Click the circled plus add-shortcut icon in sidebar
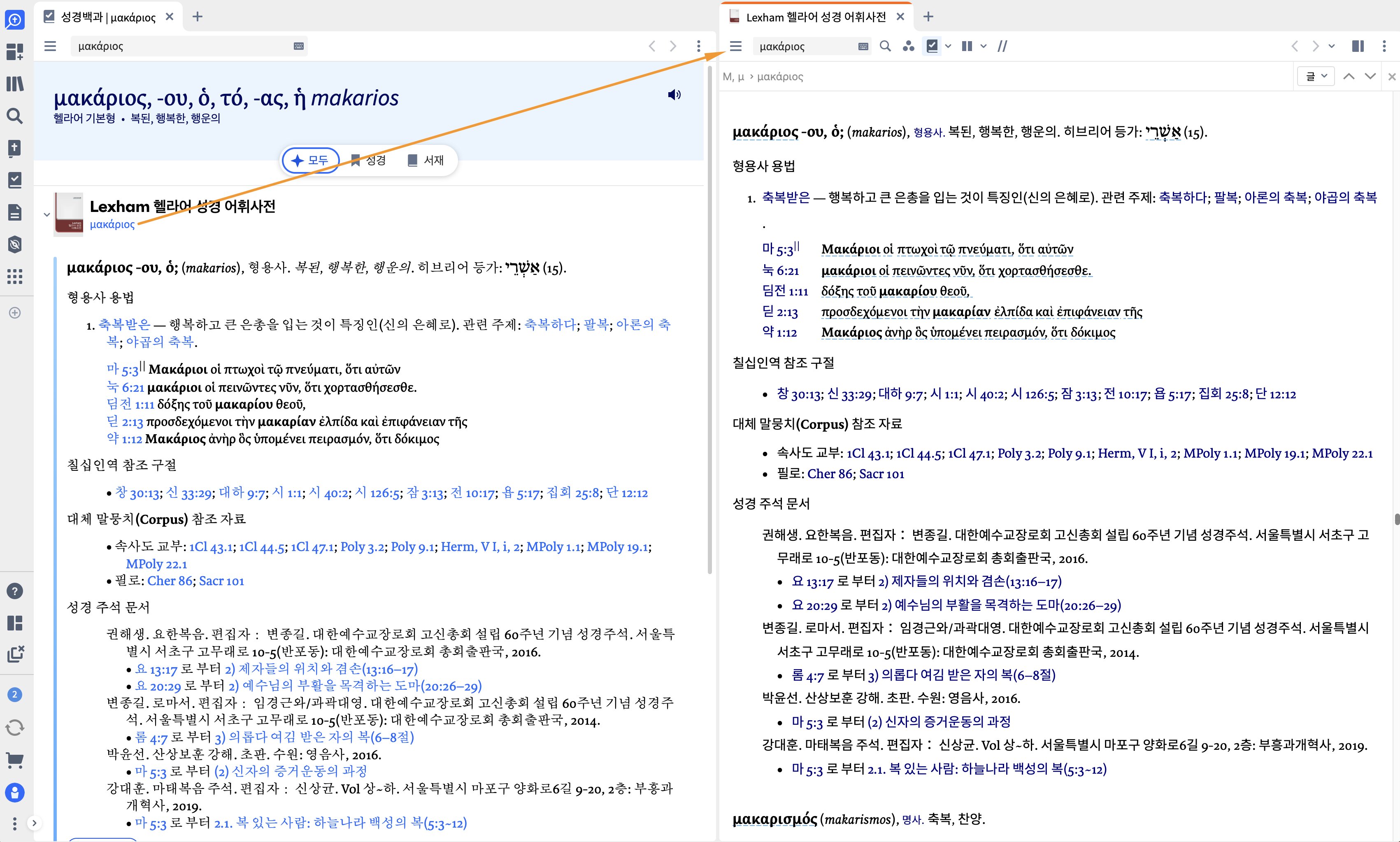The width and height of the screenshot is (1400, 842). [x=15, y=313]
